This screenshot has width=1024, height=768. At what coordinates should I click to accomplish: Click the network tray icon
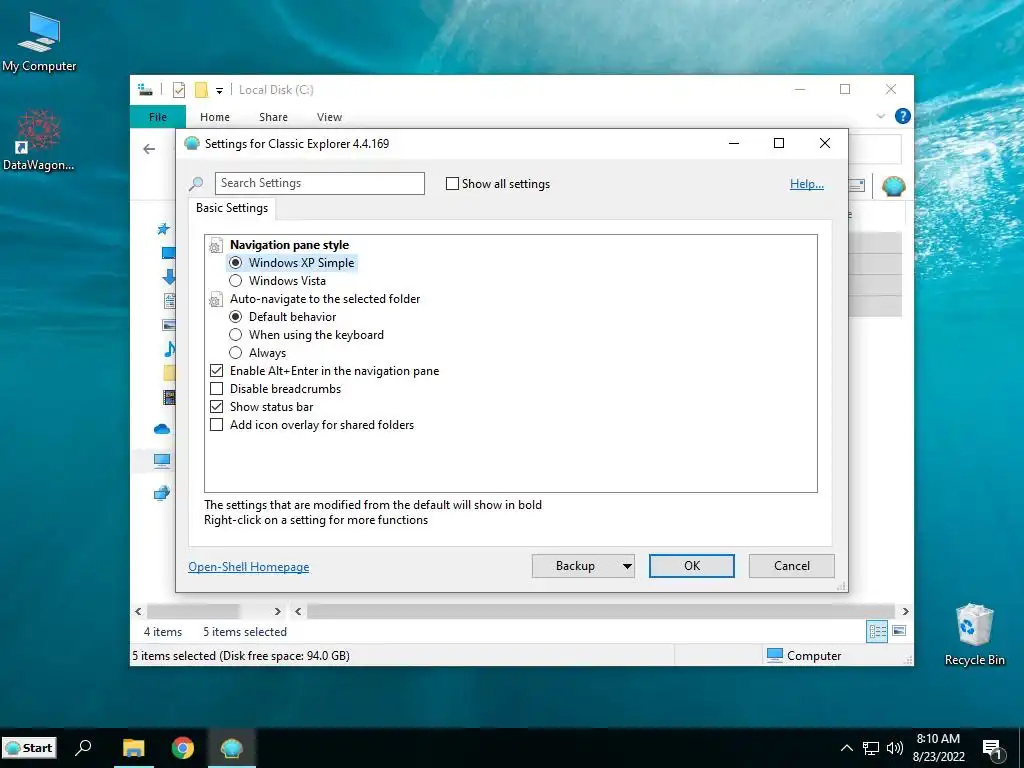pyautogui.click(x=871, y=748)
